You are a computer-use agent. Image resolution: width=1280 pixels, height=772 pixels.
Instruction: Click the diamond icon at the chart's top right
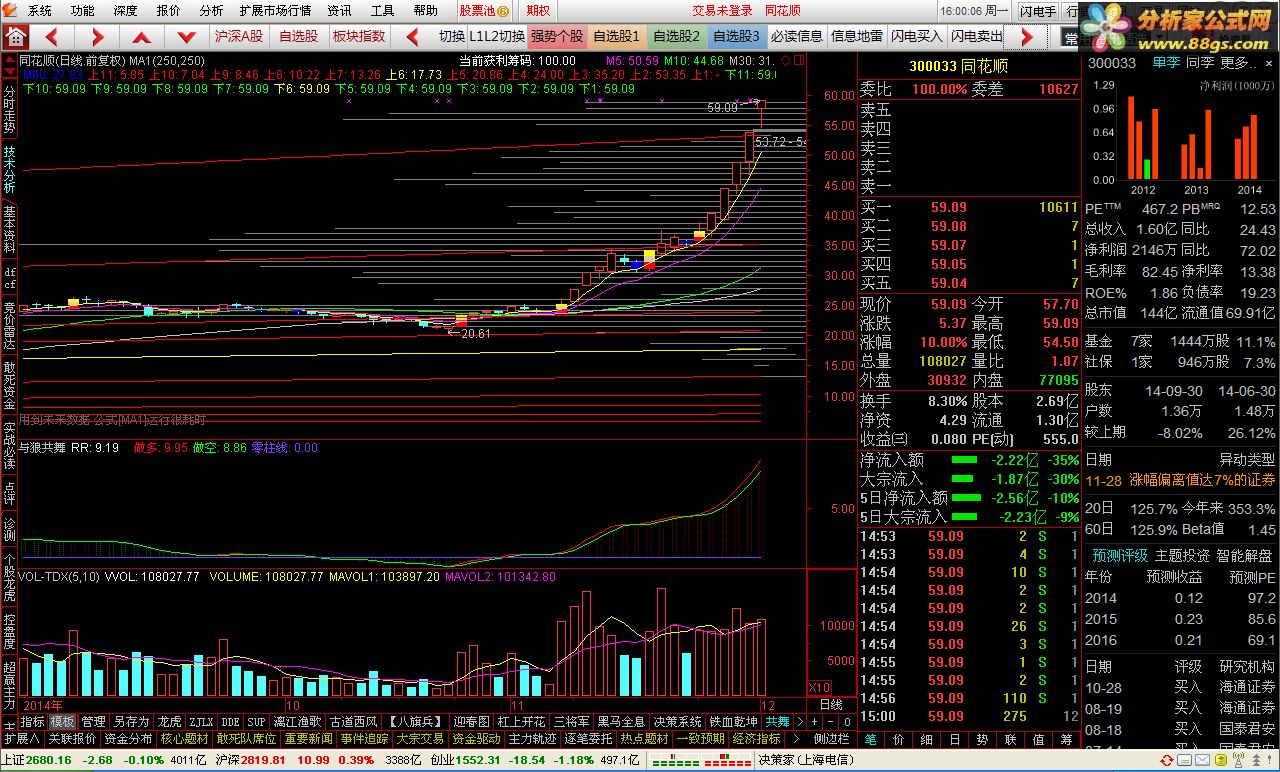pyautogui.click(x=785, y=60)
